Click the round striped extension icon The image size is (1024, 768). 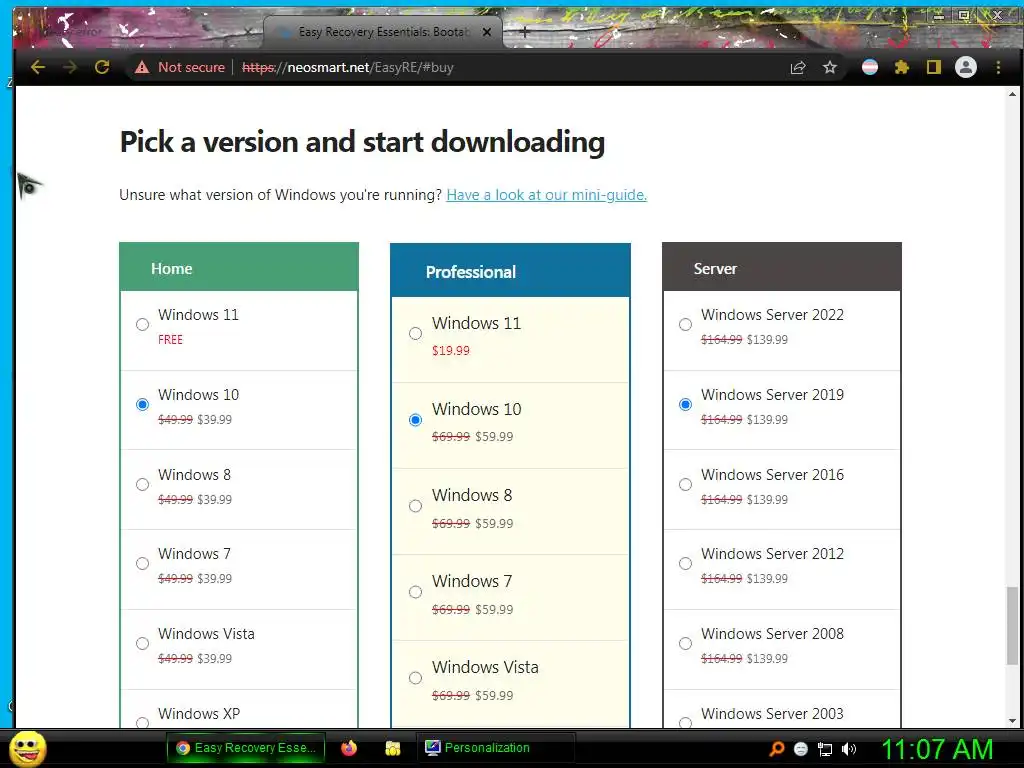coord(870,67)
